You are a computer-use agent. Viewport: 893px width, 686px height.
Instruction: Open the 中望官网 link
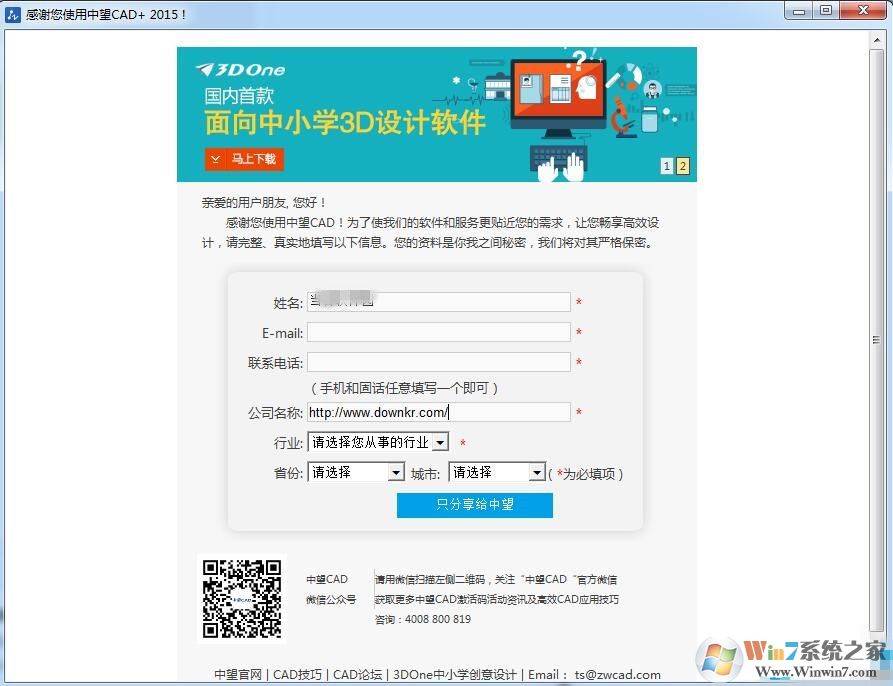(237, 674)
